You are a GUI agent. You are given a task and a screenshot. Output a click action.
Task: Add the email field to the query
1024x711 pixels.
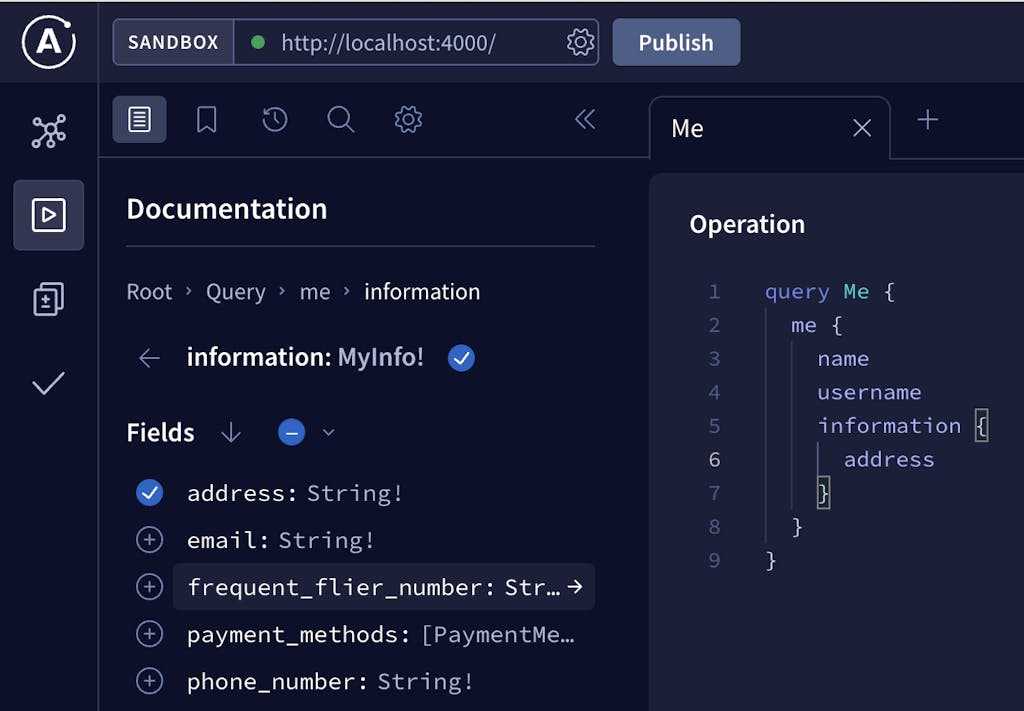[x=149, y=540]
